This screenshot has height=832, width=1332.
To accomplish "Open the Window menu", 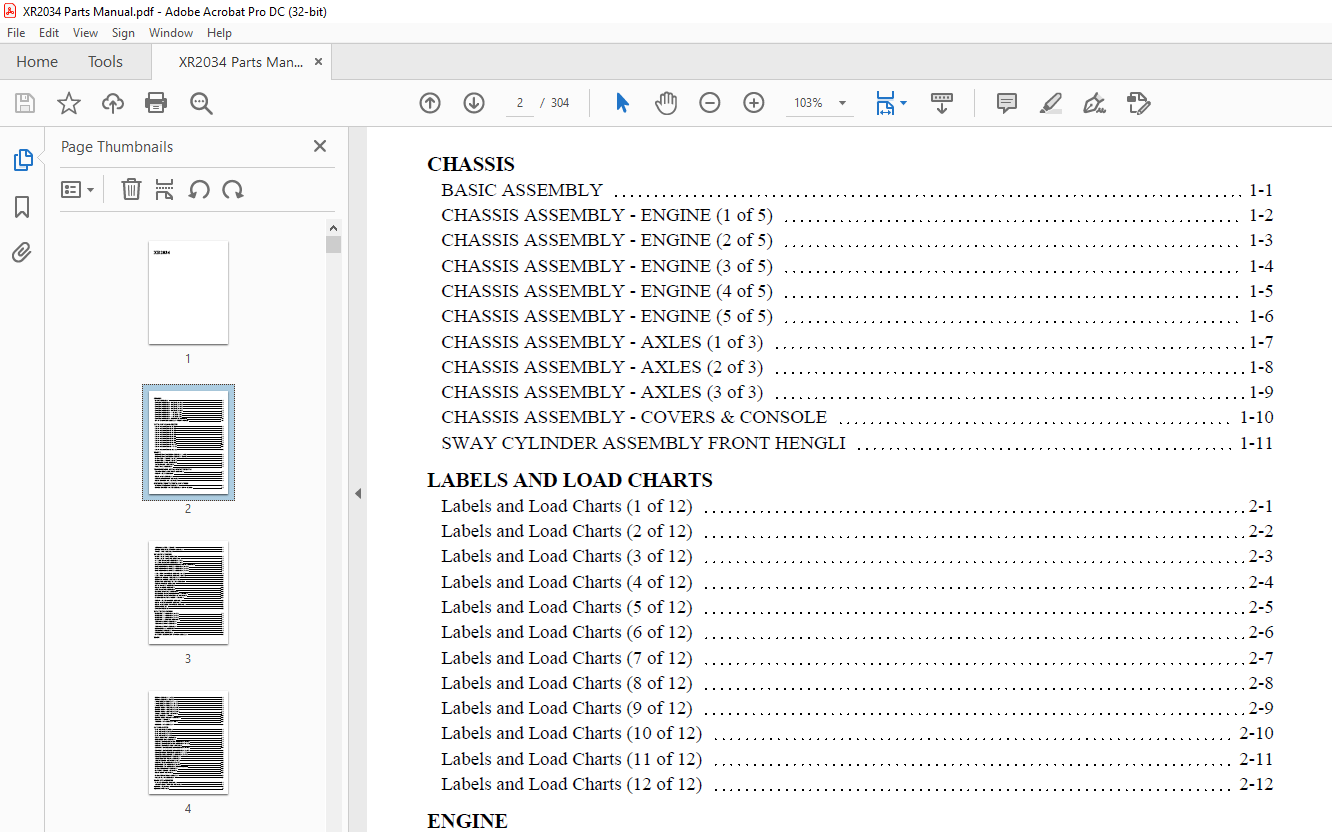I will (171, 33).
